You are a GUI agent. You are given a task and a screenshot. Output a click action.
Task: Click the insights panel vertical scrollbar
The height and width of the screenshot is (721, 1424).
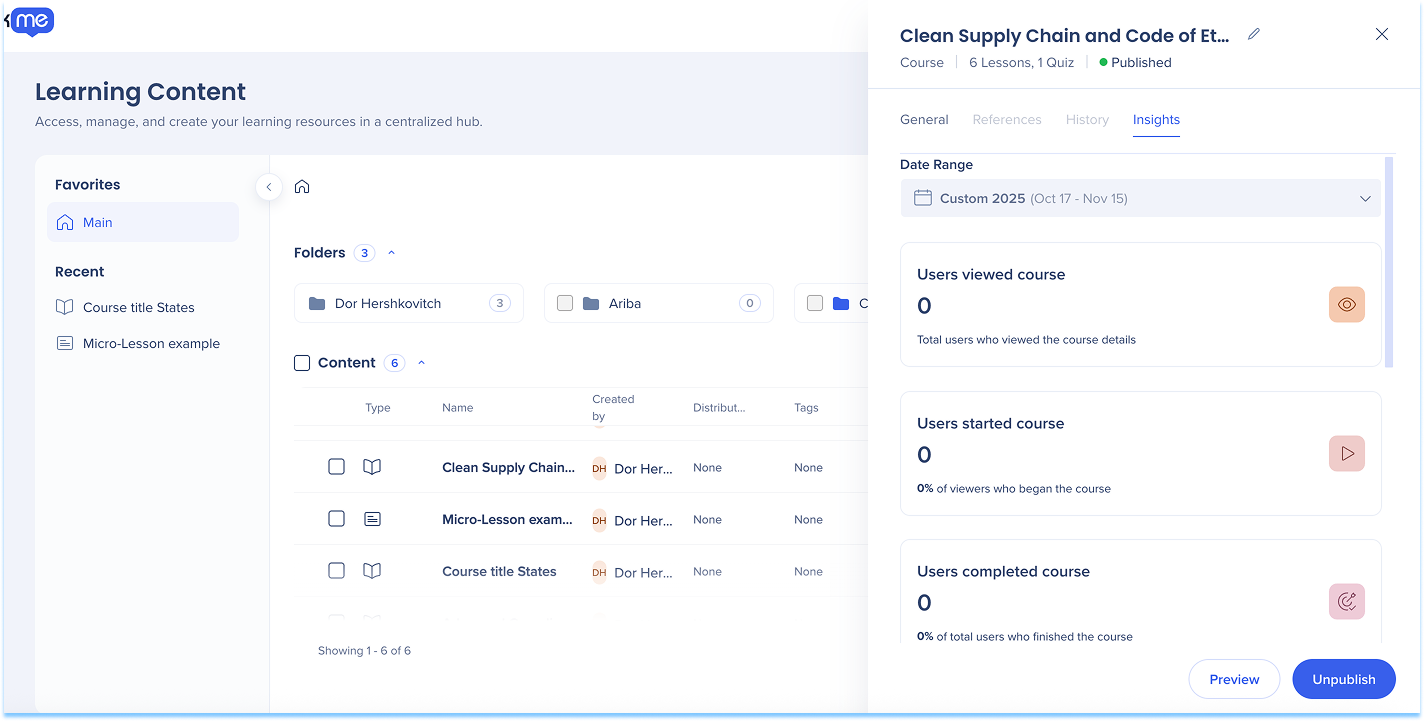coord(1388,260)
